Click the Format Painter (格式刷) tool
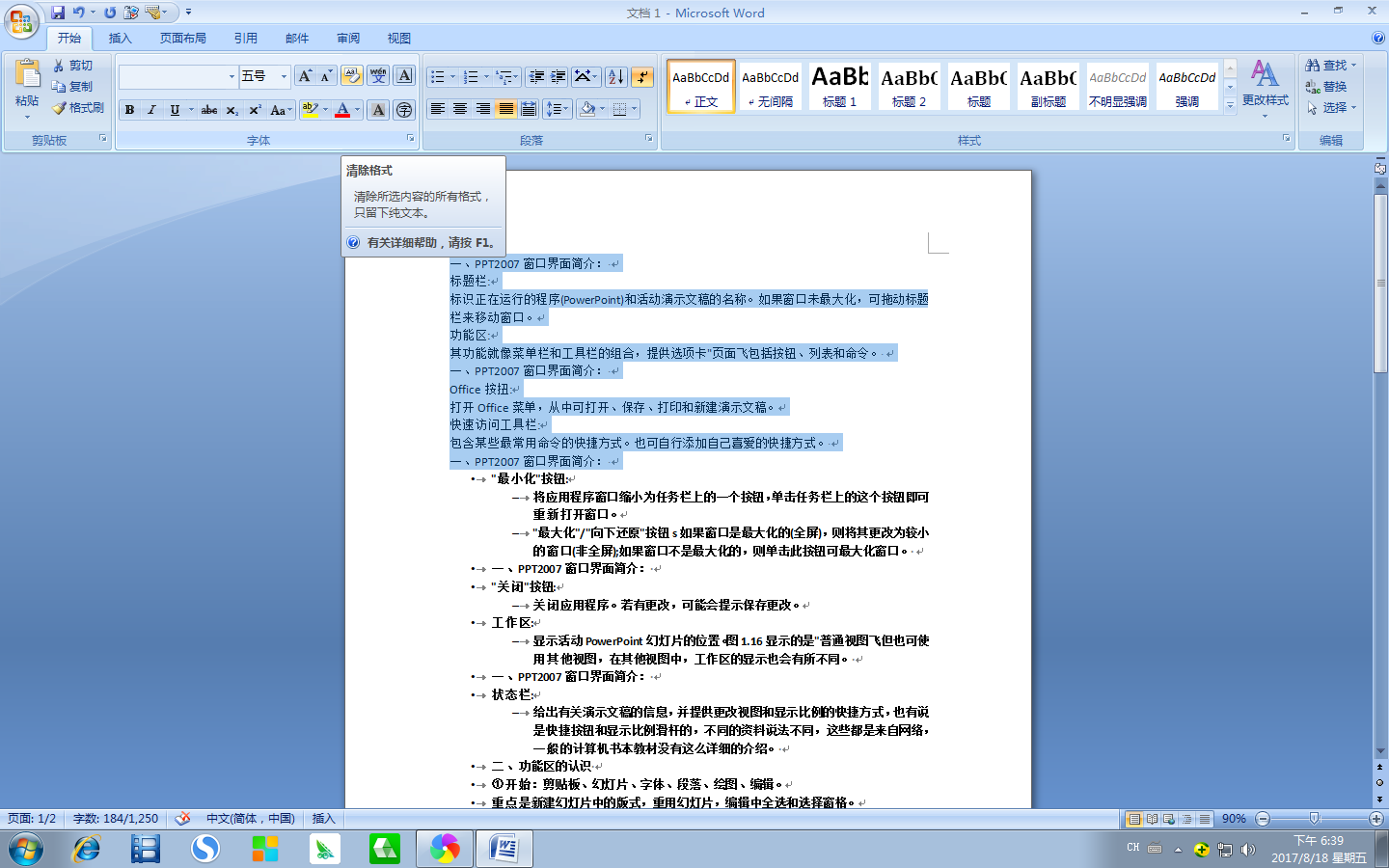This screenshot has height=868, width=1389. (78, 108)
